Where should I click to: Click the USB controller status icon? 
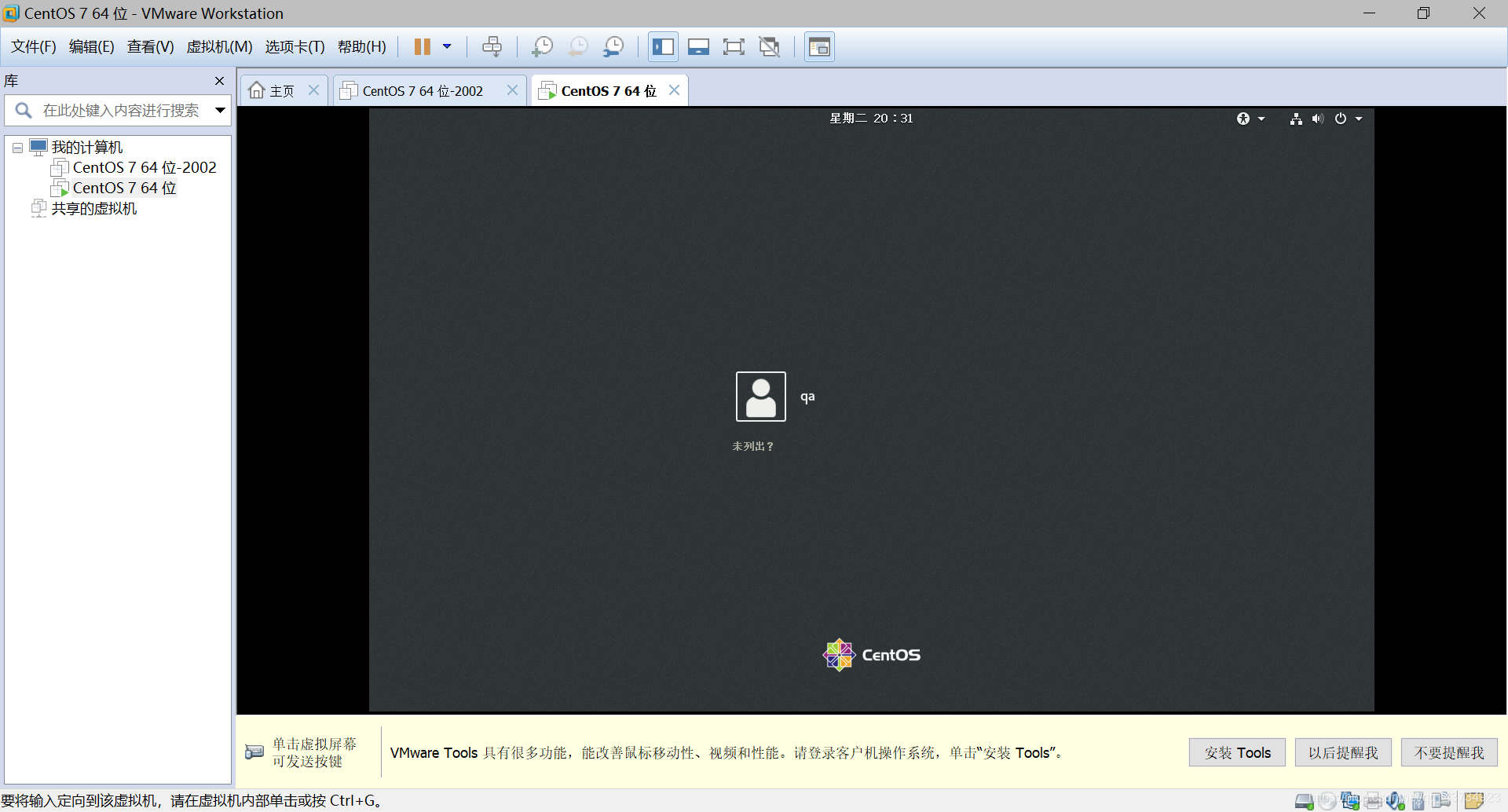[x=1418, y=801]
